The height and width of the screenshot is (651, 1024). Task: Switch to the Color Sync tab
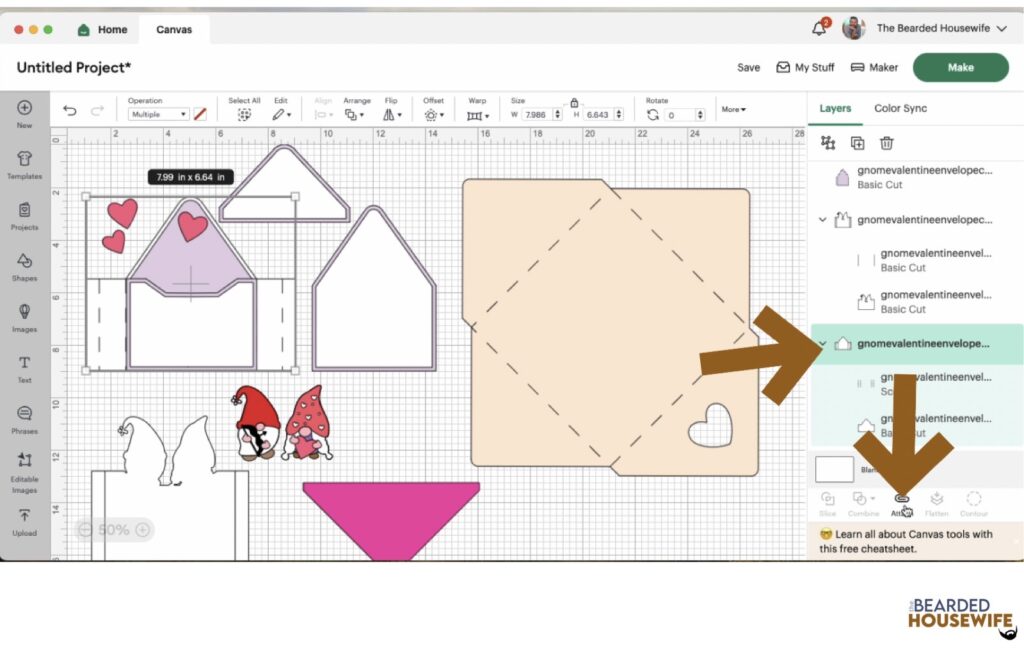click(900, 108)
